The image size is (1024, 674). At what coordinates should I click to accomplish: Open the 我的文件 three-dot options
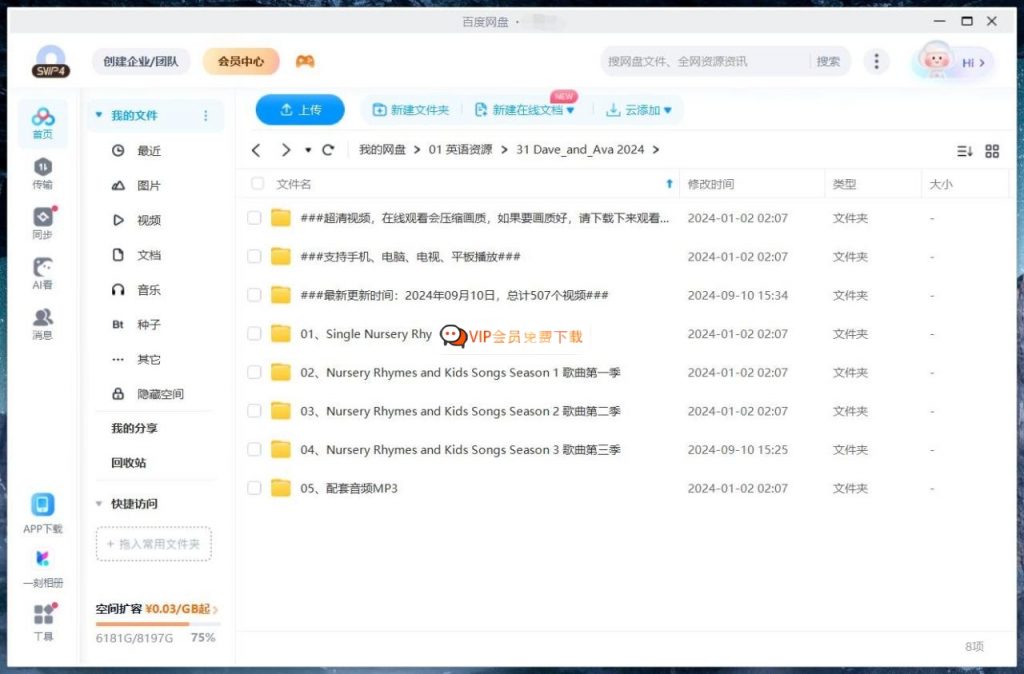coord(206,116)
